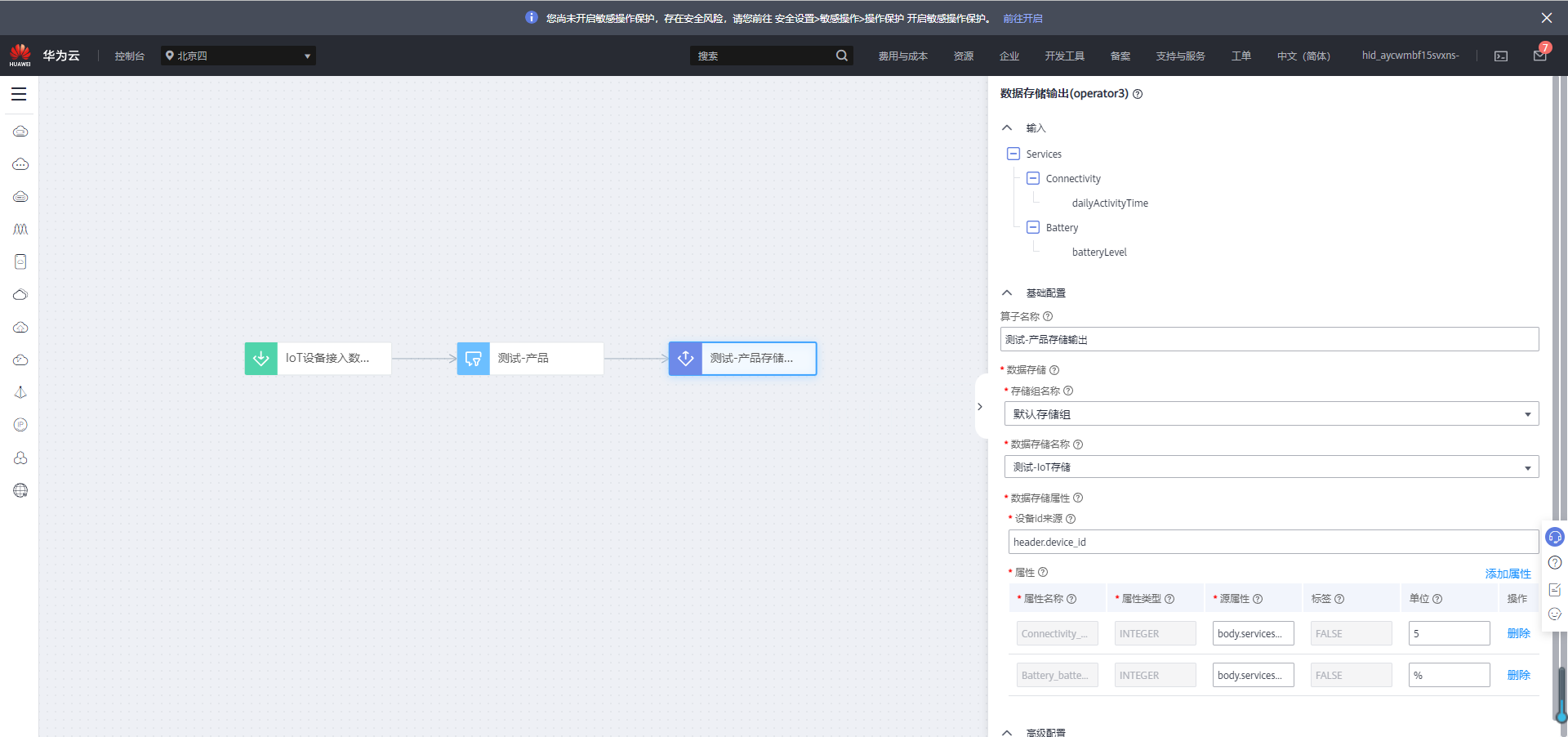Screen dimensions: 1568x737
Task: Collapse the Battery tree node
Action: pyautogui.click(x=1033, y=227)
